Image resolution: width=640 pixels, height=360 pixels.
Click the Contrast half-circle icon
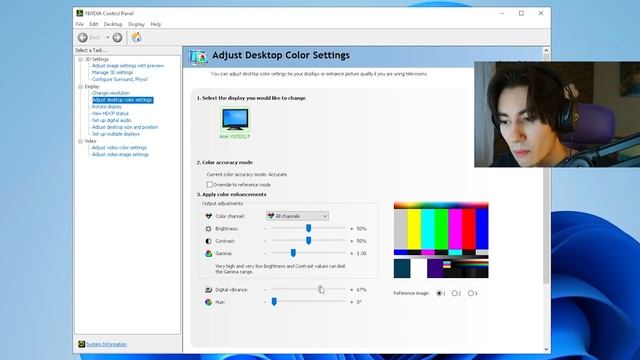click(208, 241)
